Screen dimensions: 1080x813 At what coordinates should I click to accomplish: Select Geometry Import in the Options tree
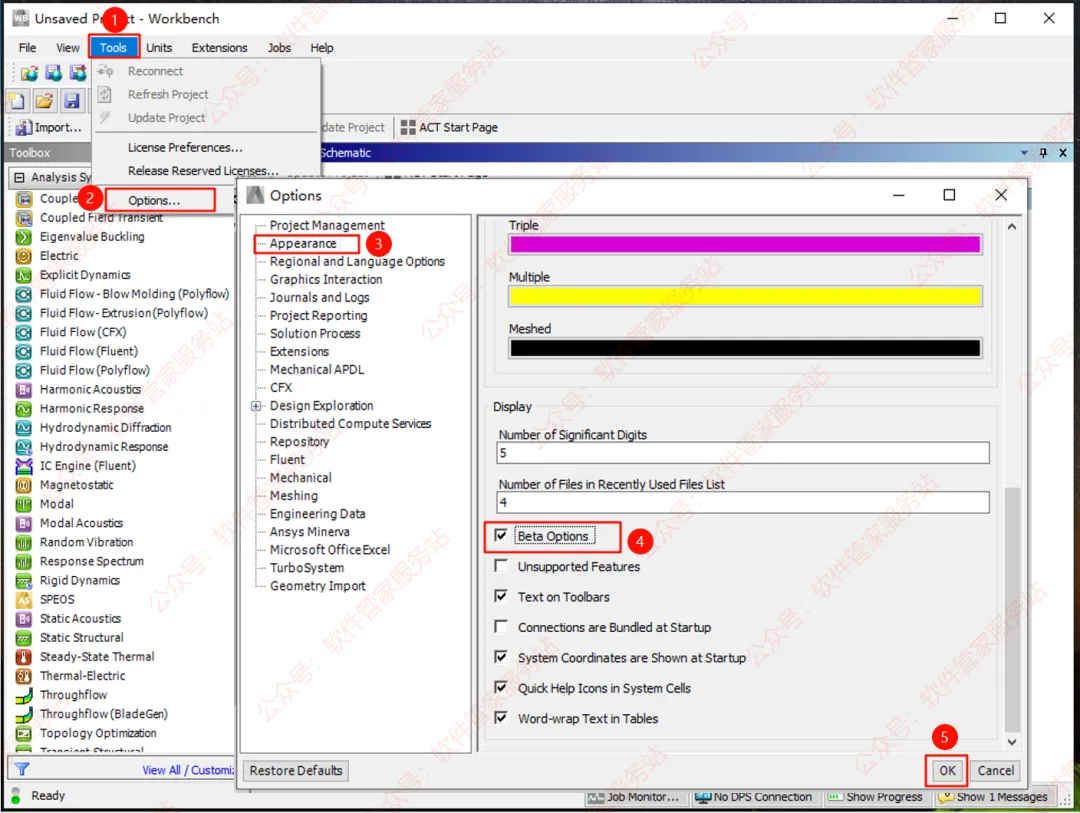(x=318, y=586)
